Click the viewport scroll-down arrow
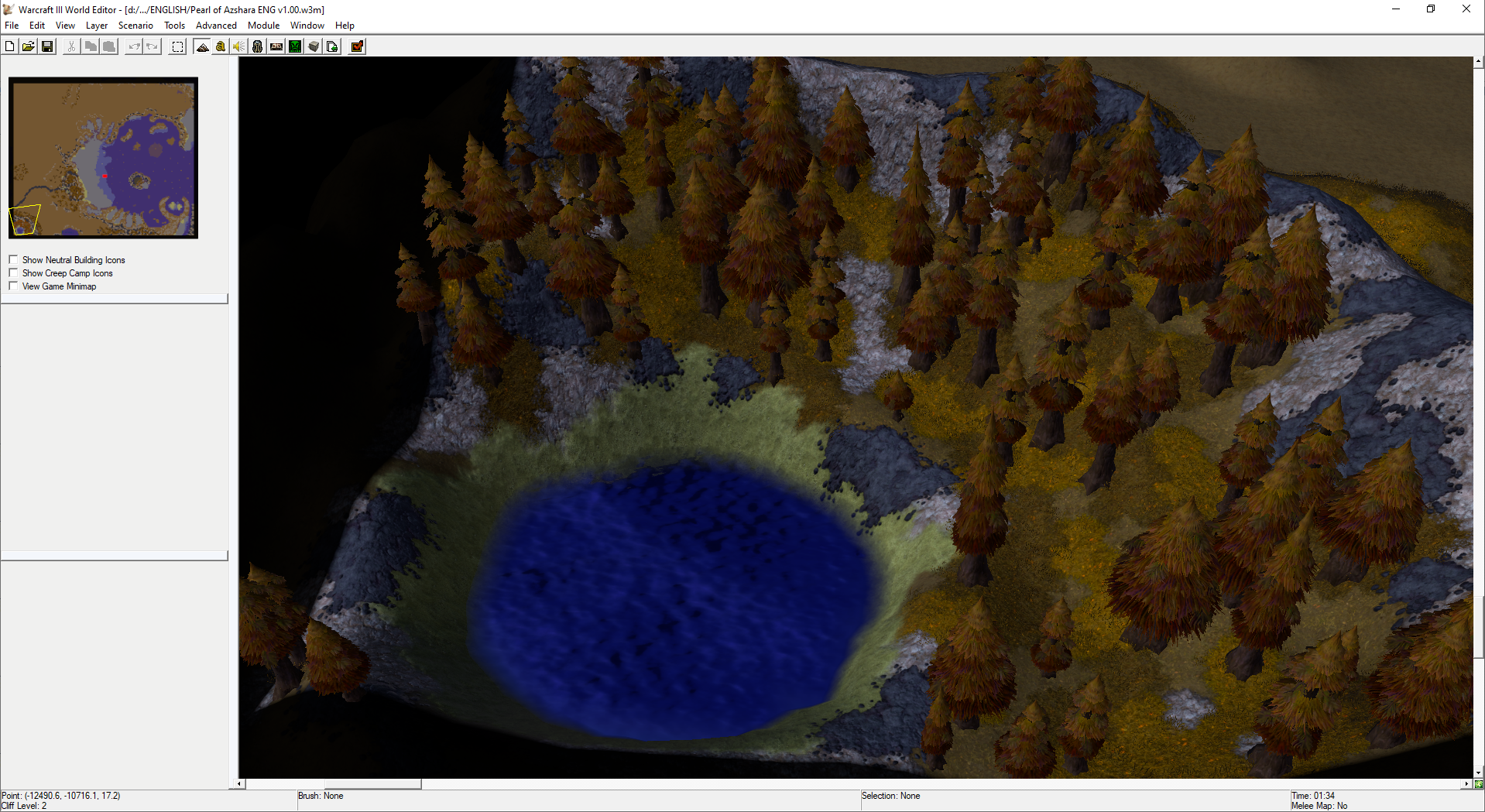 (1479, 773)
